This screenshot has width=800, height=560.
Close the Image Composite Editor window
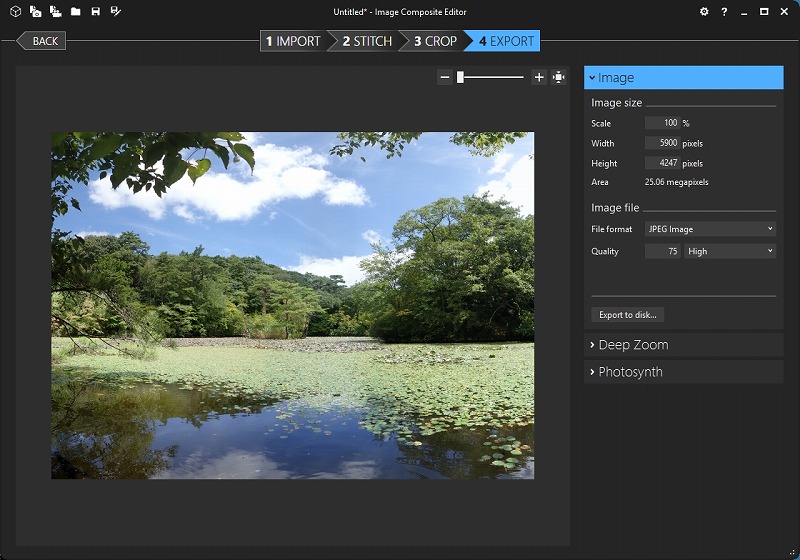pos(784,11)
